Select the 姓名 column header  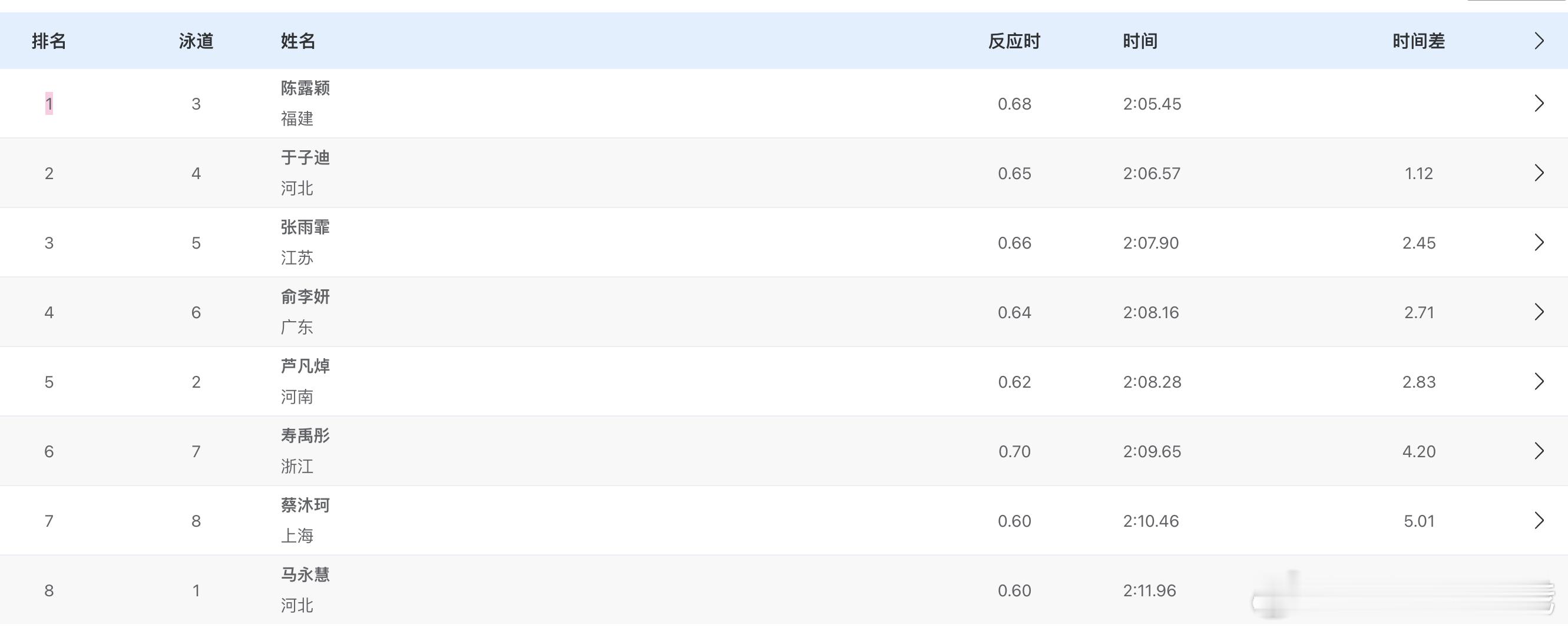(297, 41)
